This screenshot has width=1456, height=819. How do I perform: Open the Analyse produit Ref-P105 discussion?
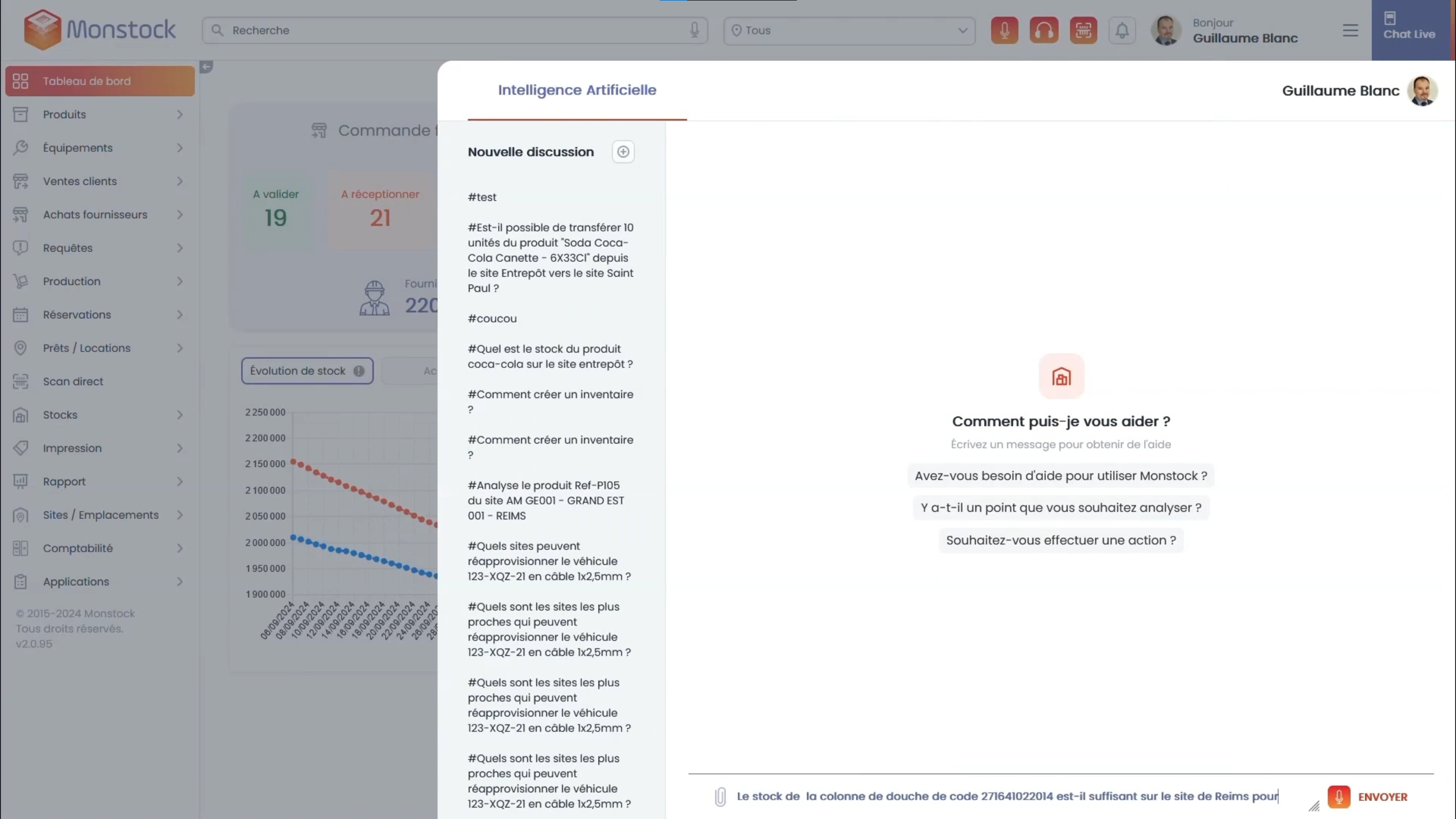[x=546, y=500]
